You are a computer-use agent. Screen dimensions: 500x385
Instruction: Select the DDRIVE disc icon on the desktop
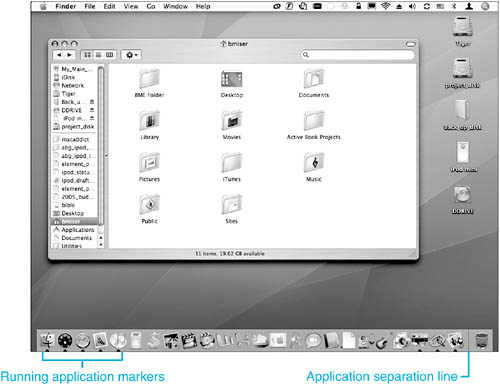pyautogui.click(x=463, y=194)
